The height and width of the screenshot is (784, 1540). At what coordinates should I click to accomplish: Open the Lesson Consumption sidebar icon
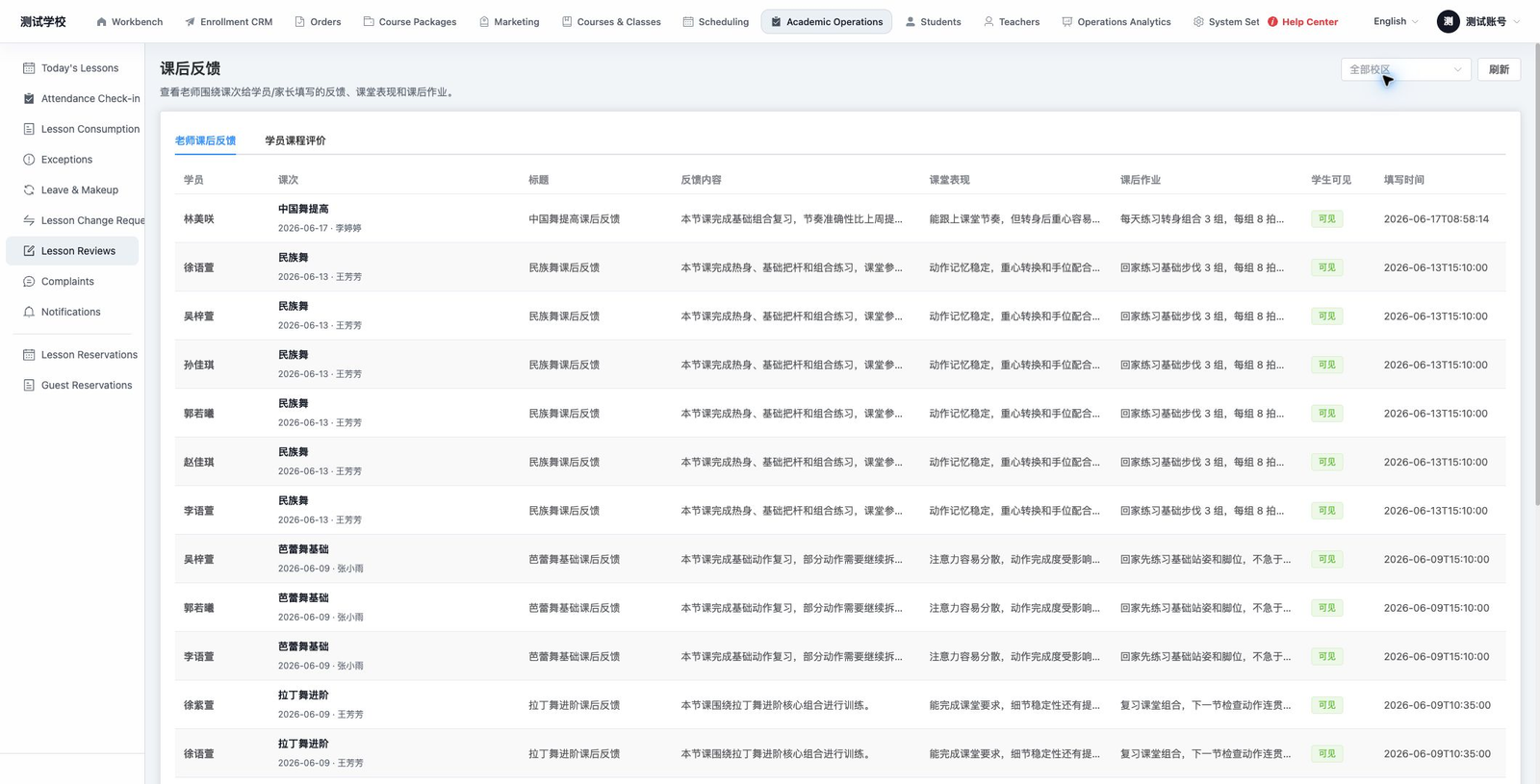coord(29,129)
